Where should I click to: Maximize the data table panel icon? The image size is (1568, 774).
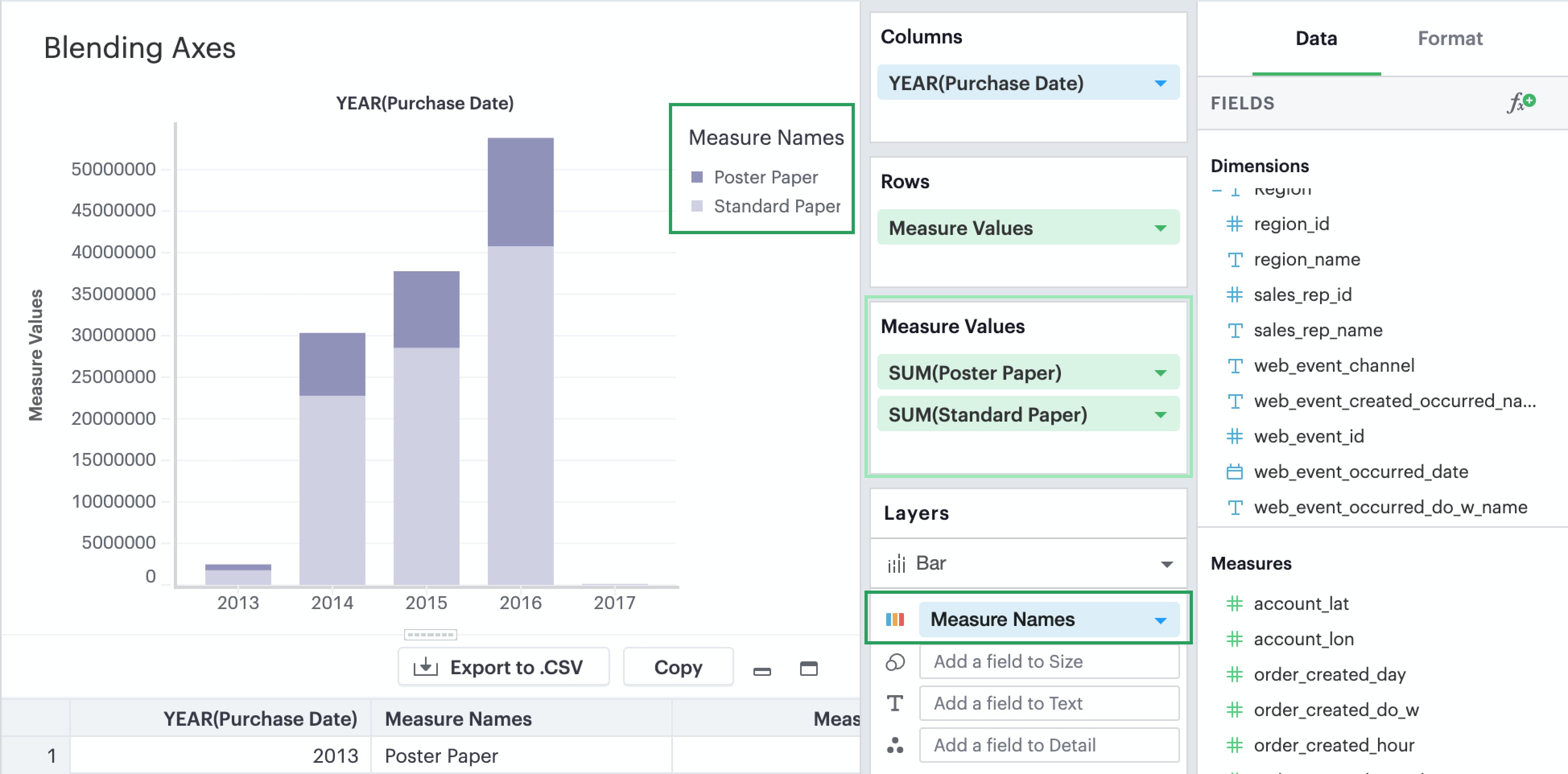pos(808,668)
